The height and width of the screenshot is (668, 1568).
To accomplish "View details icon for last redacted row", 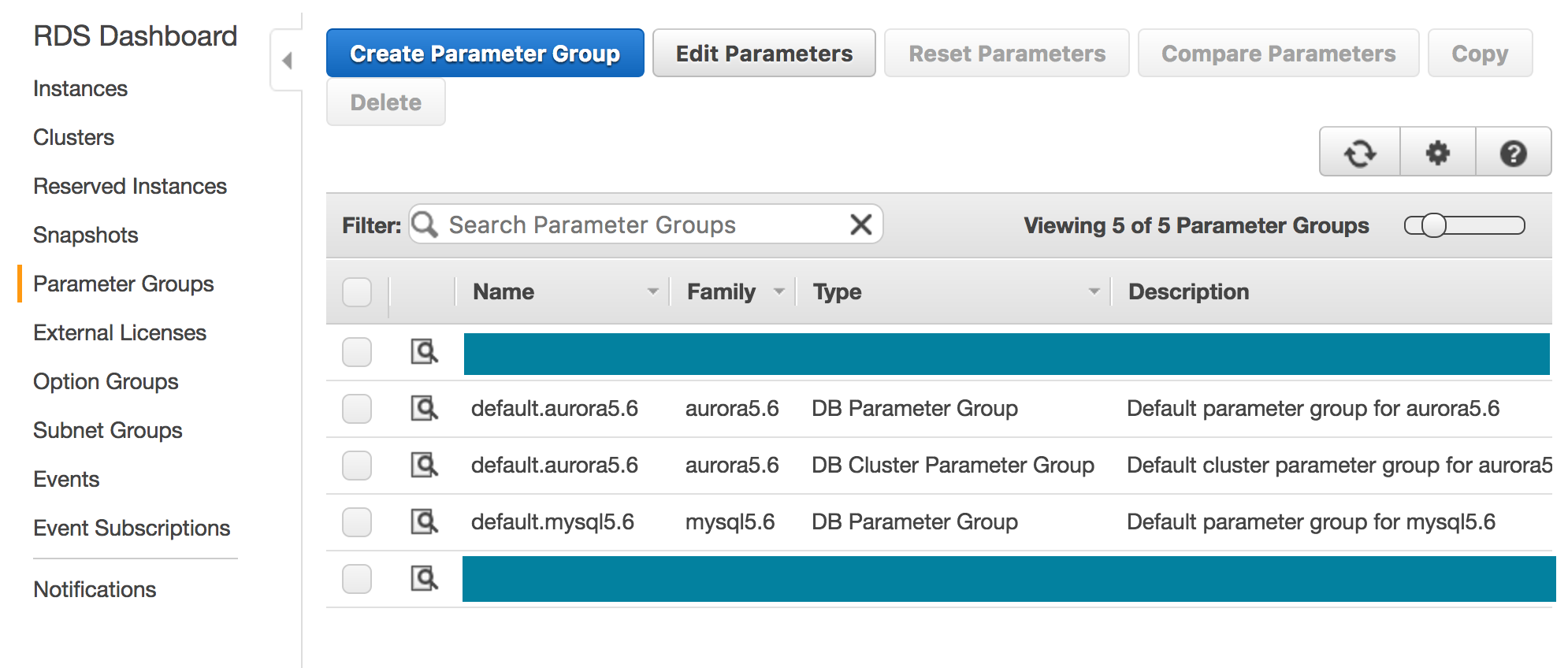I will click(424, 578).
